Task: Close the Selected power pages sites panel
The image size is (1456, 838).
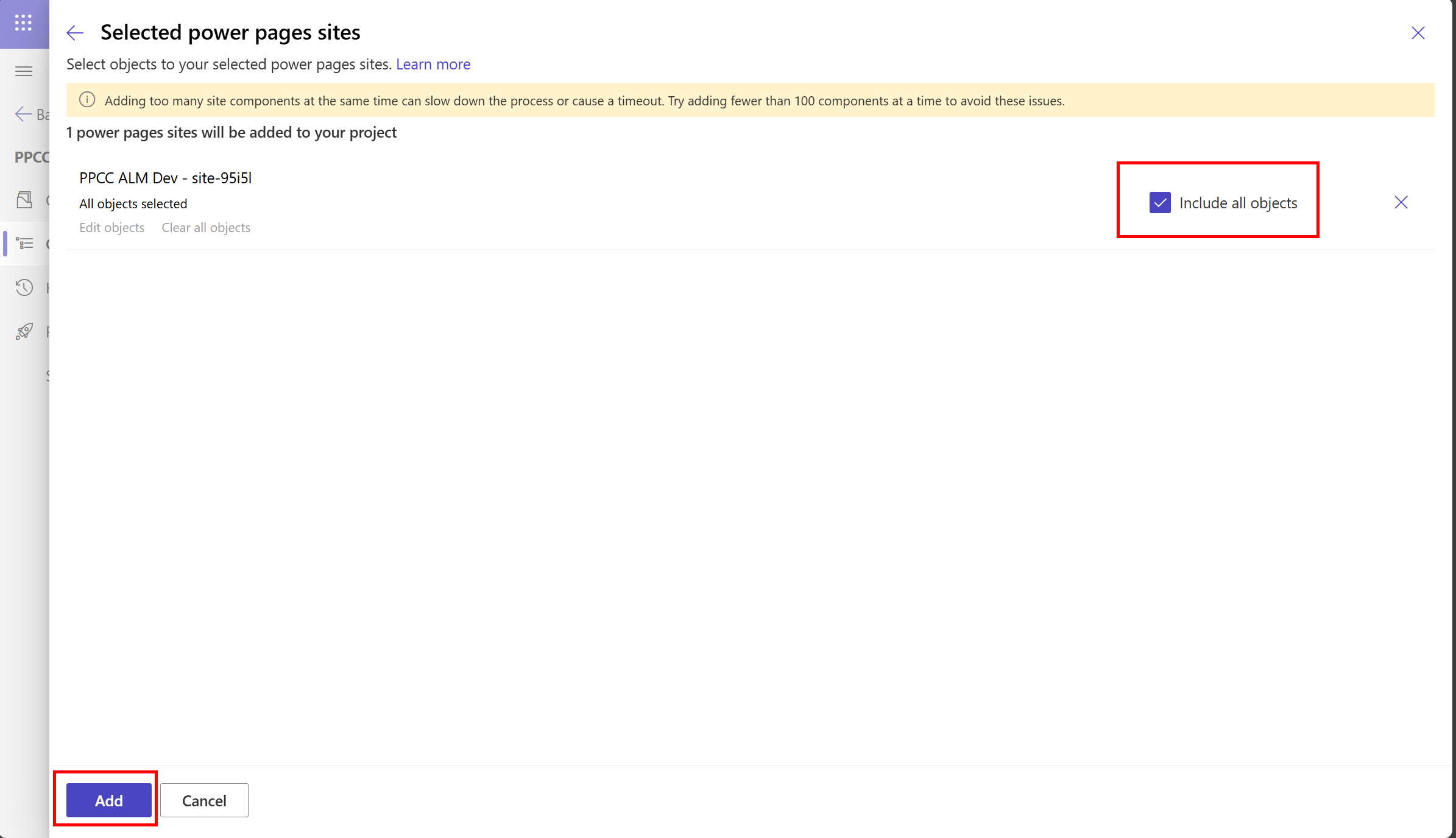Action: click(1418, 33)
